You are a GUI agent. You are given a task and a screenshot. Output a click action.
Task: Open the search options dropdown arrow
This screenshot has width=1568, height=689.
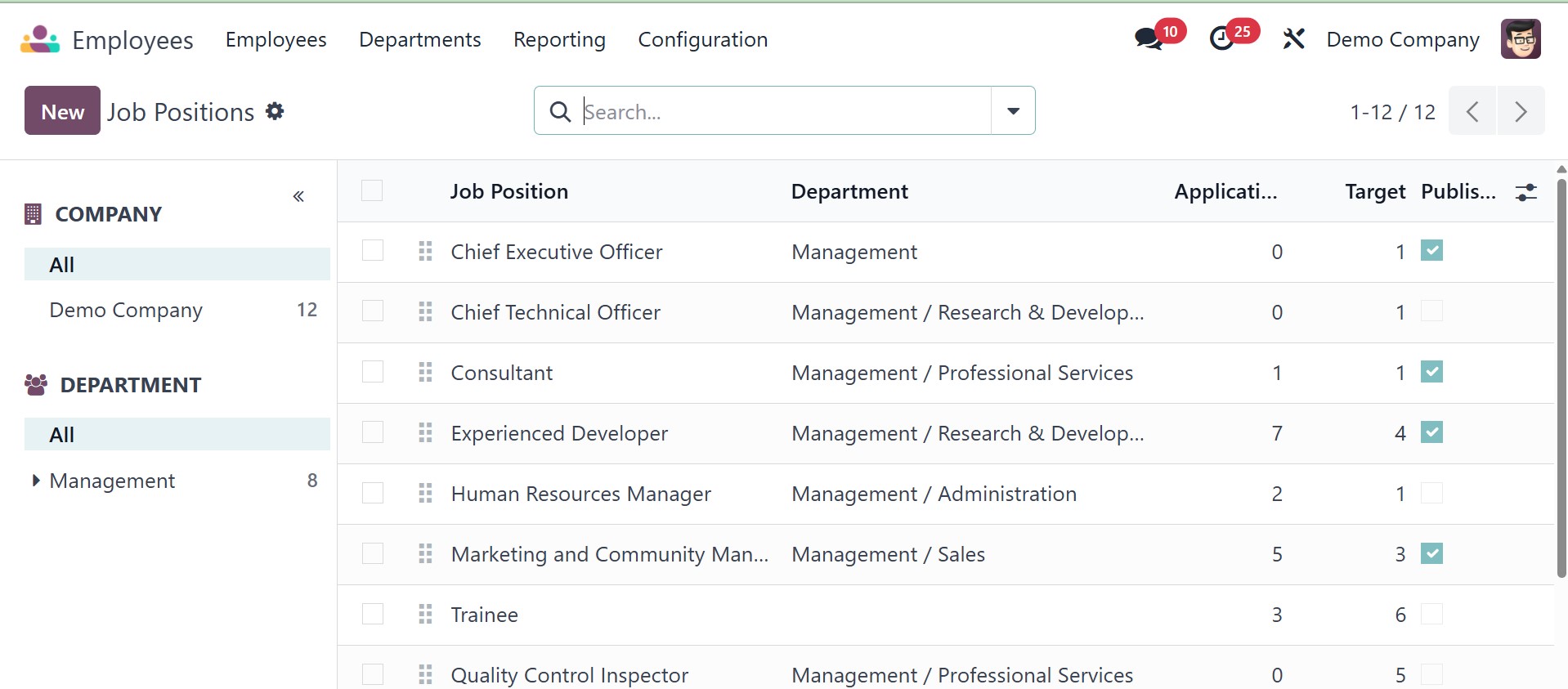[x=1013, y=111]
